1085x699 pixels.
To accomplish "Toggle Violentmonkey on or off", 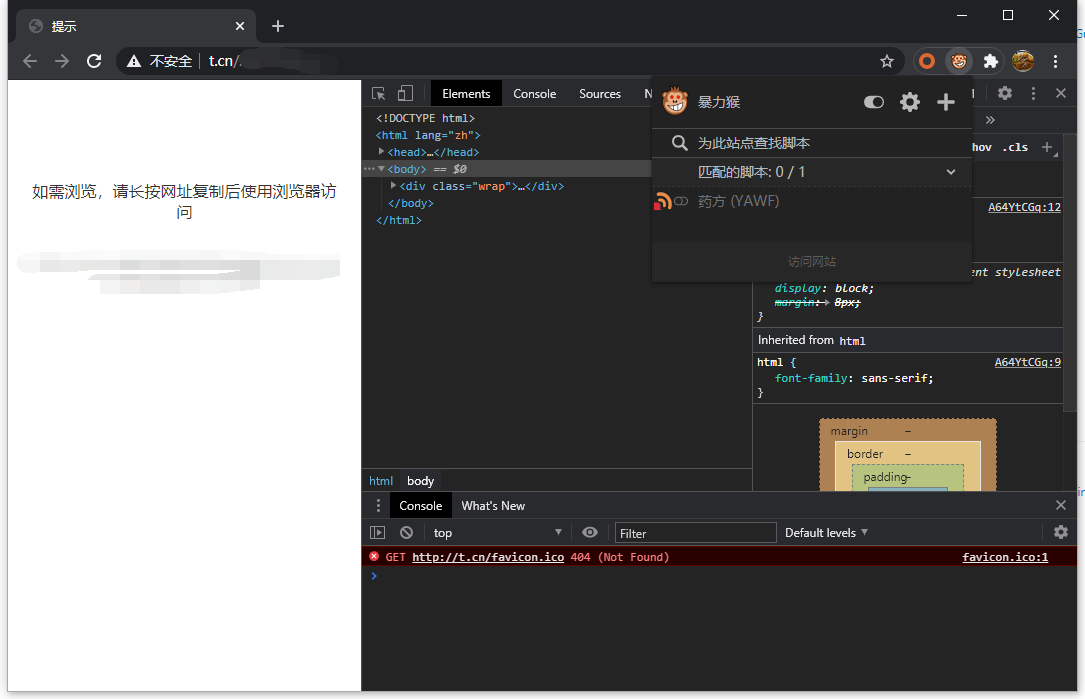I will pos(873,101).
